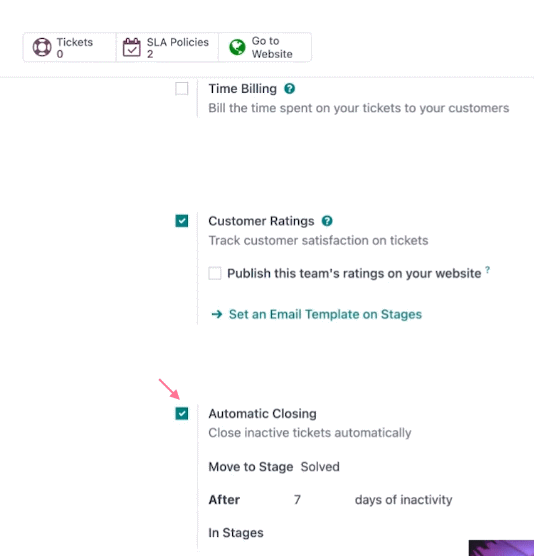Click the Automatic Closing label text

(x=262, y=413)
